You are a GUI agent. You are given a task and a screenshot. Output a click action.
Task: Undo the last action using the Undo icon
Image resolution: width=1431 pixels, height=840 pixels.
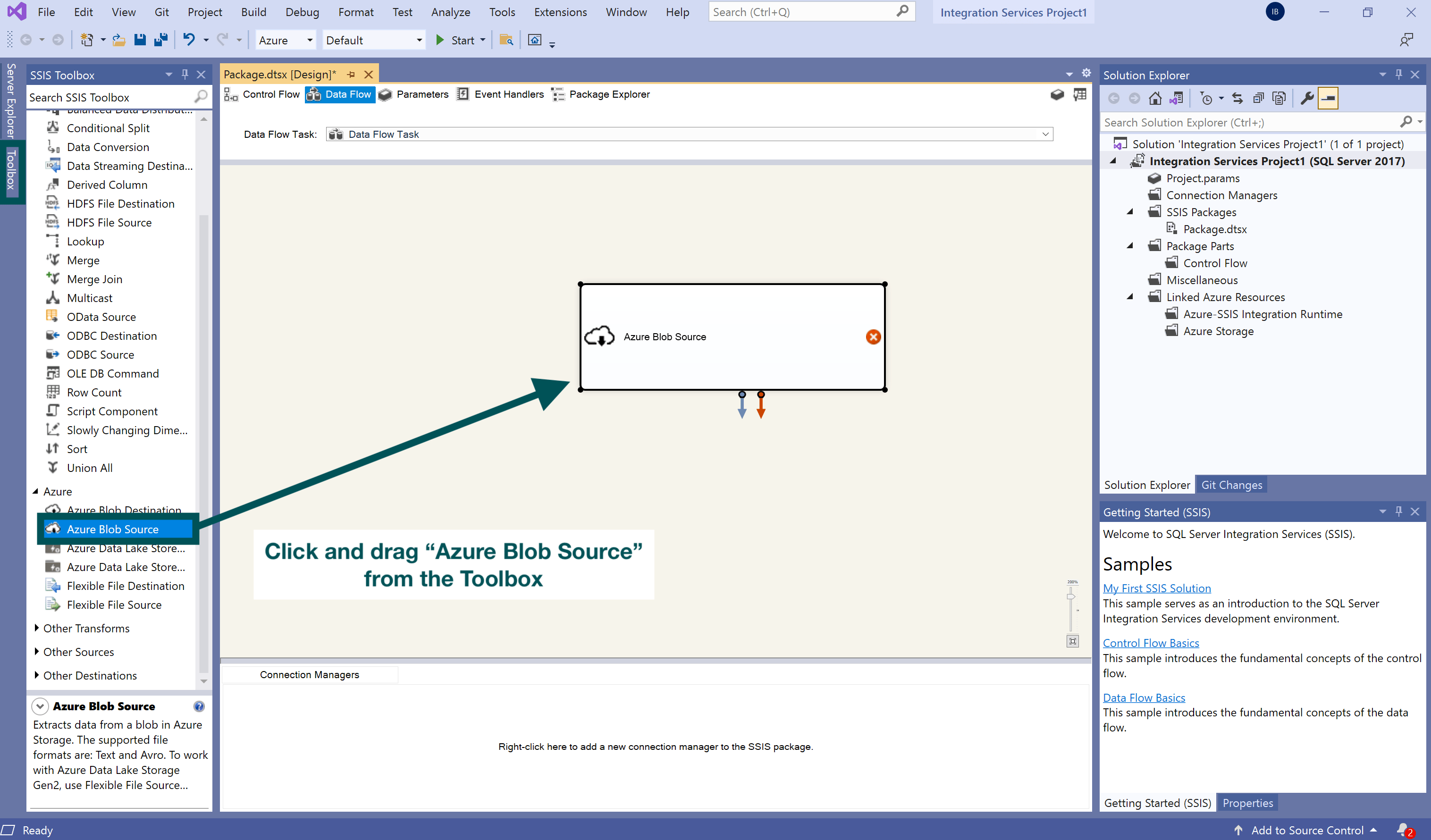coord(189,40)
